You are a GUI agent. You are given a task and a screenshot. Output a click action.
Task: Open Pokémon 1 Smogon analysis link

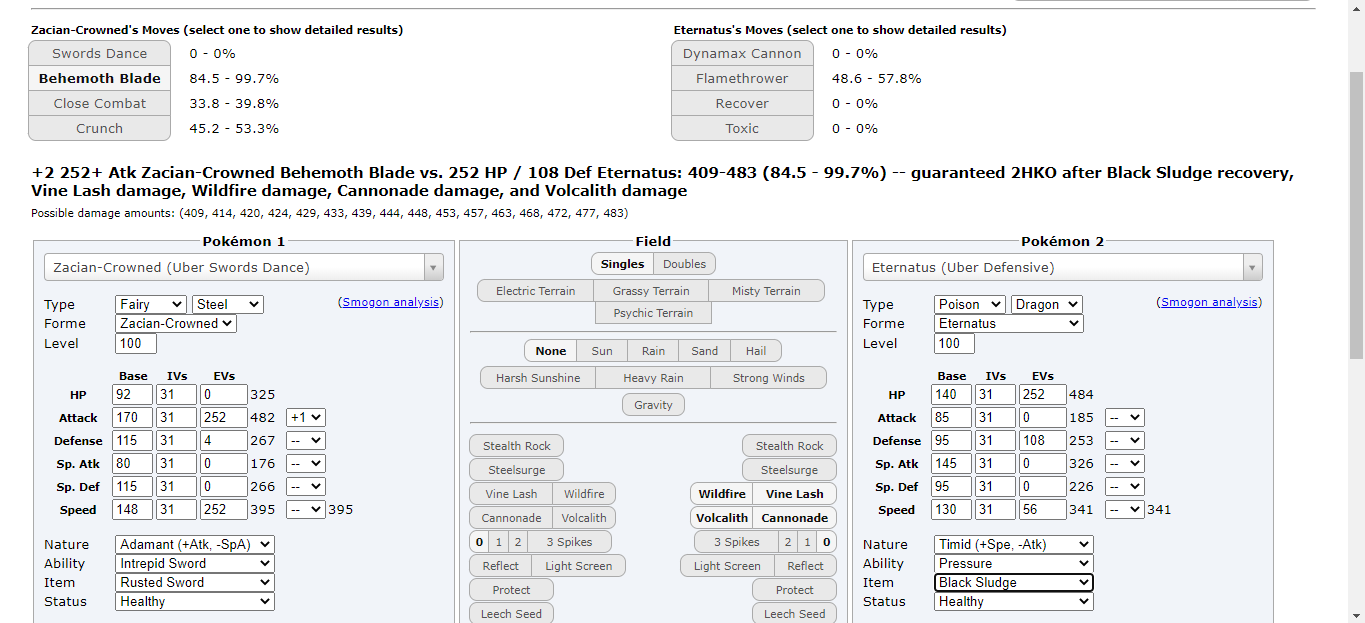pyautogui.click(x=392, y=302)
